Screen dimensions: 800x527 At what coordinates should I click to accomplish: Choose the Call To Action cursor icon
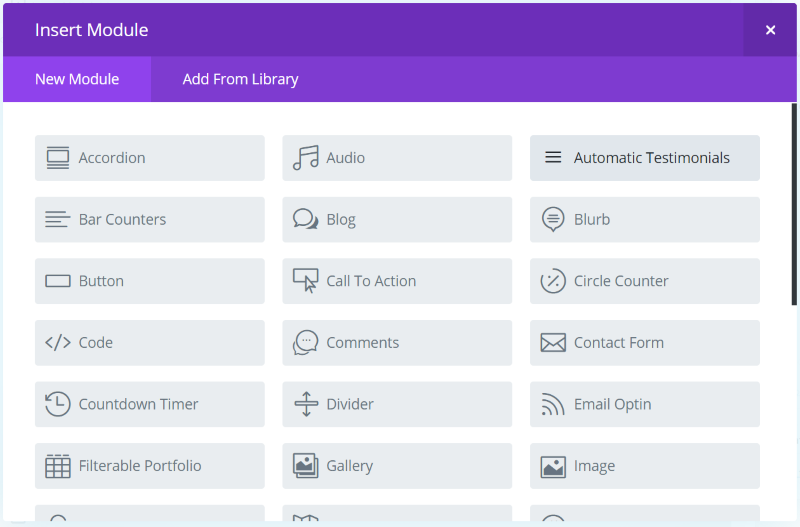point(306,281)
